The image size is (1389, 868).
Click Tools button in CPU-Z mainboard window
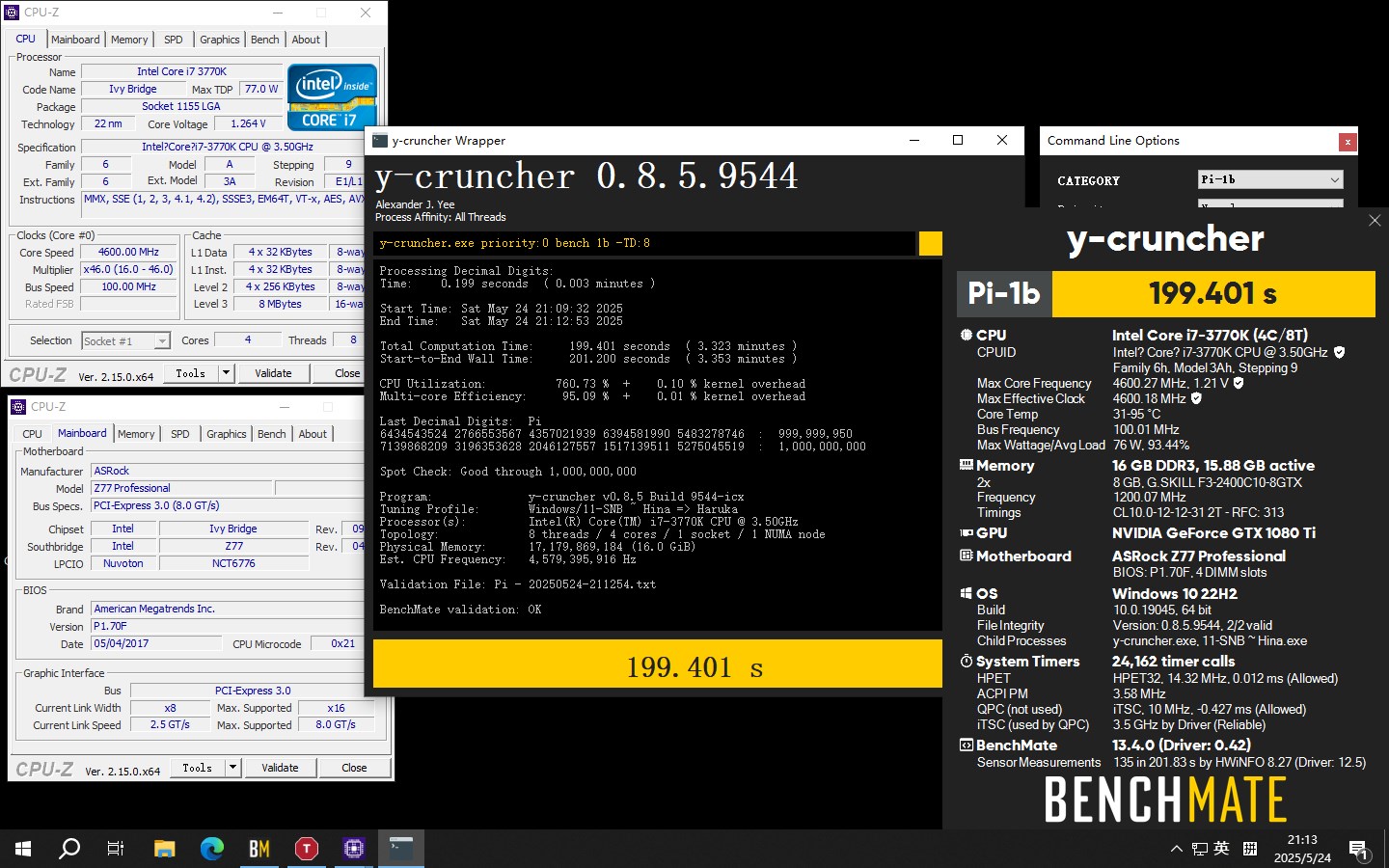pos(197,768)
